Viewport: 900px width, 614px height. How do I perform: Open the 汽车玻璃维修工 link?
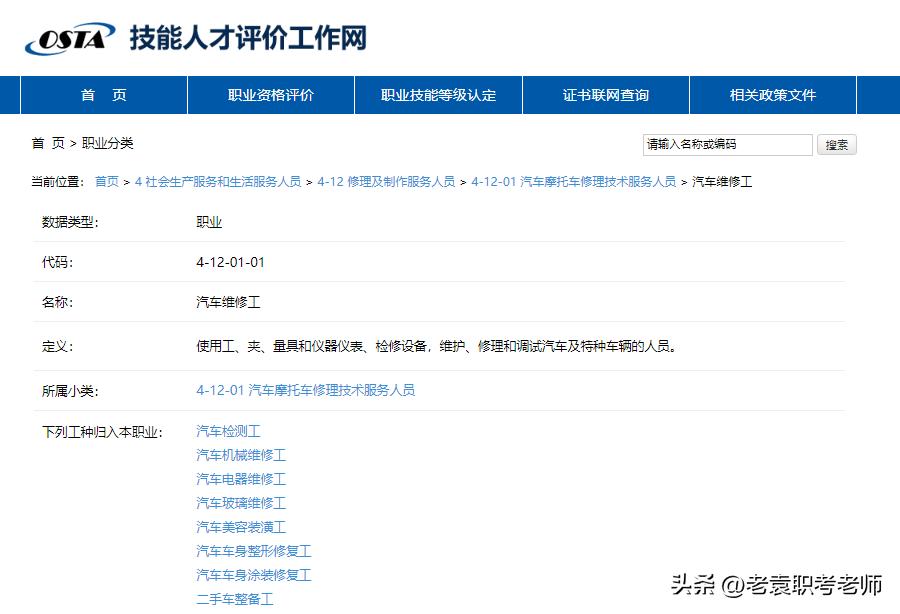tap(240, 503)
